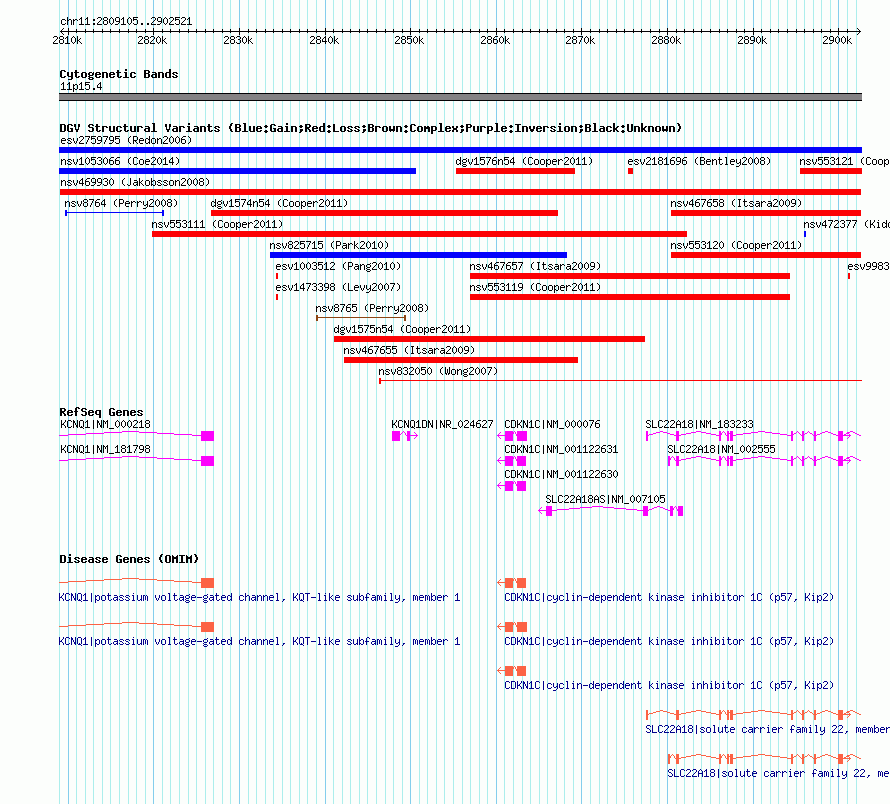
Task: Click the 2850k ruler tick label
Action: pyautogui.click(x=409, y=40)
